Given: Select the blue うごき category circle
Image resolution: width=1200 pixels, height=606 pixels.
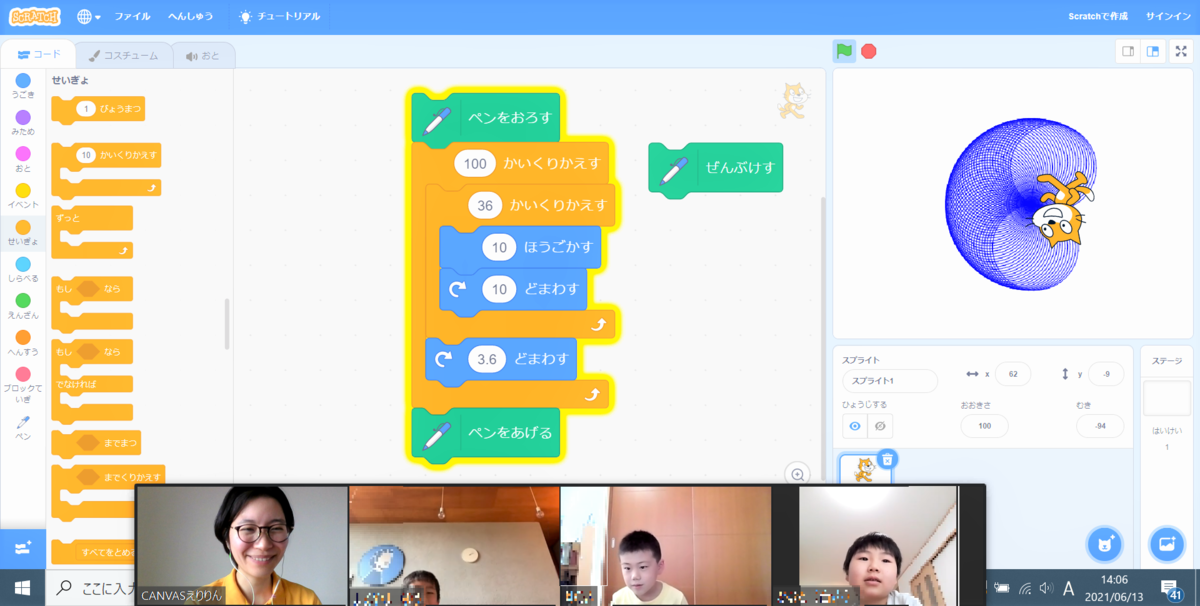Looking at the screenshot, I should click(x=23, y=80).
